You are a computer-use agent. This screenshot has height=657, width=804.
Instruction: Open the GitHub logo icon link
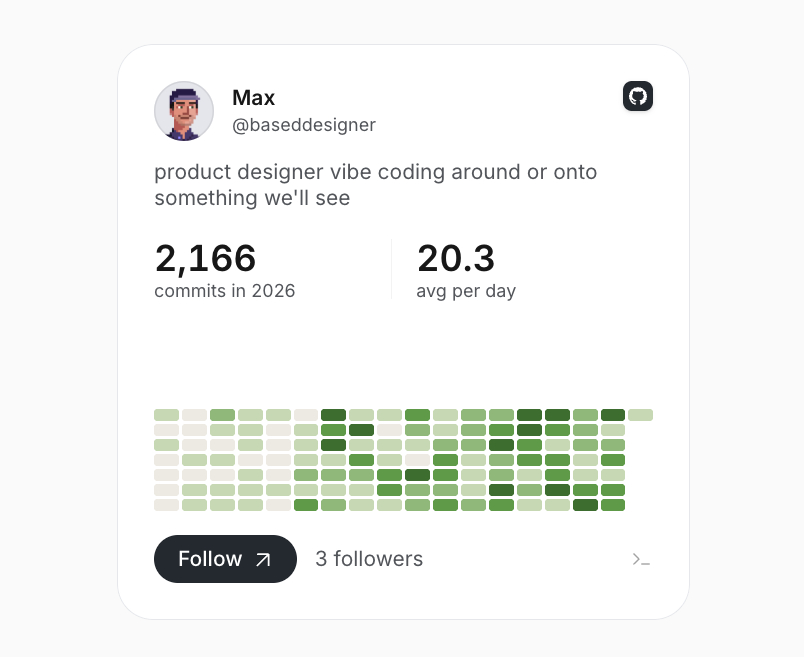tap(638, 96)
